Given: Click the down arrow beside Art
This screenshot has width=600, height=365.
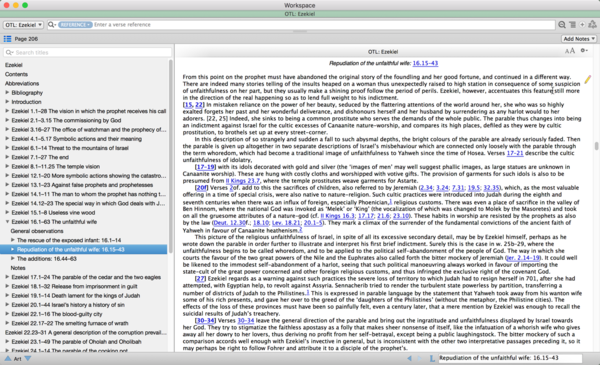Looking at the screenshot, I should 28,358.
